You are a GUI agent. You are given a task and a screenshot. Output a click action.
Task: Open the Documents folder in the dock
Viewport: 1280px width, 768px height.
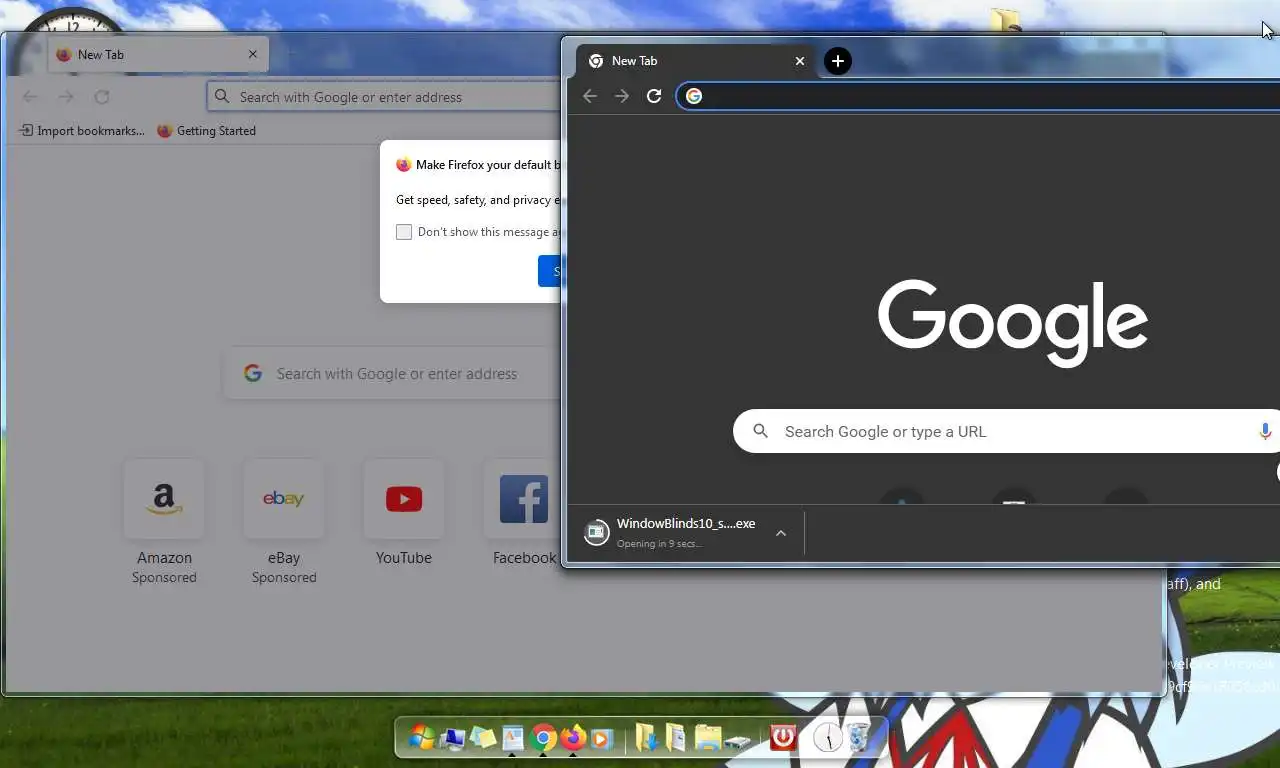point(677,738)
